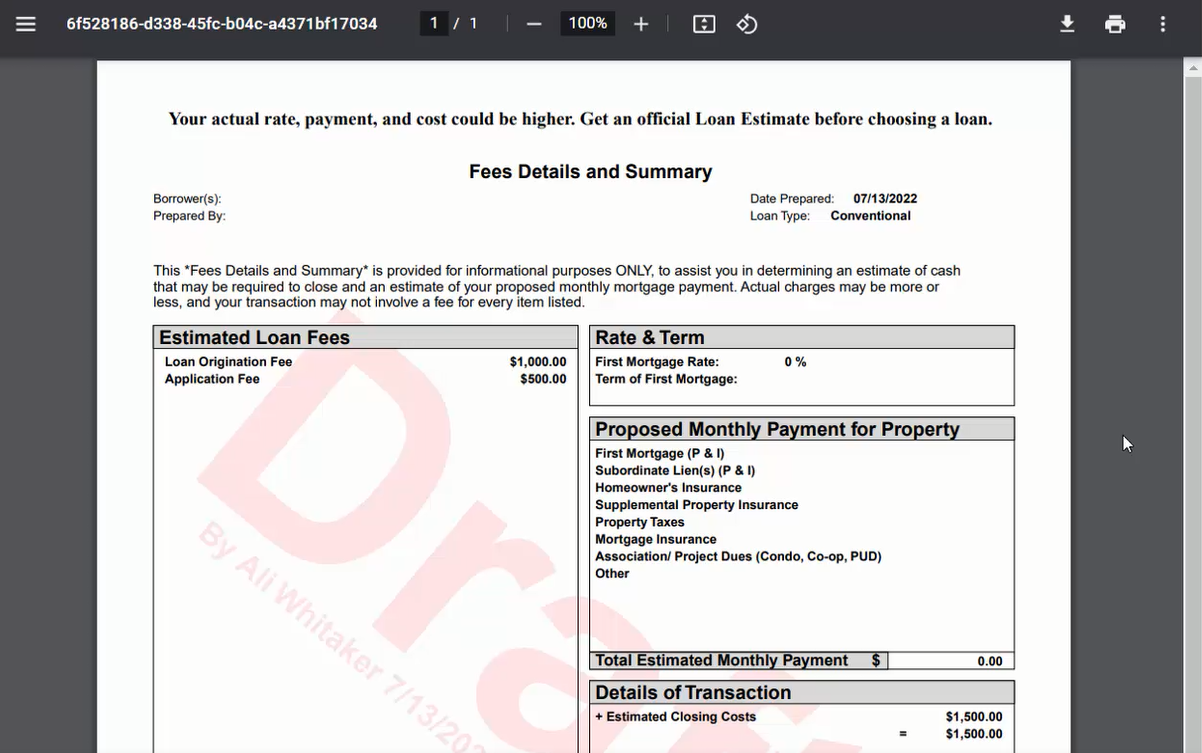Click the Fees Details and Summary heading
This screenshot has width=1202, height=753.
point(590,171)
